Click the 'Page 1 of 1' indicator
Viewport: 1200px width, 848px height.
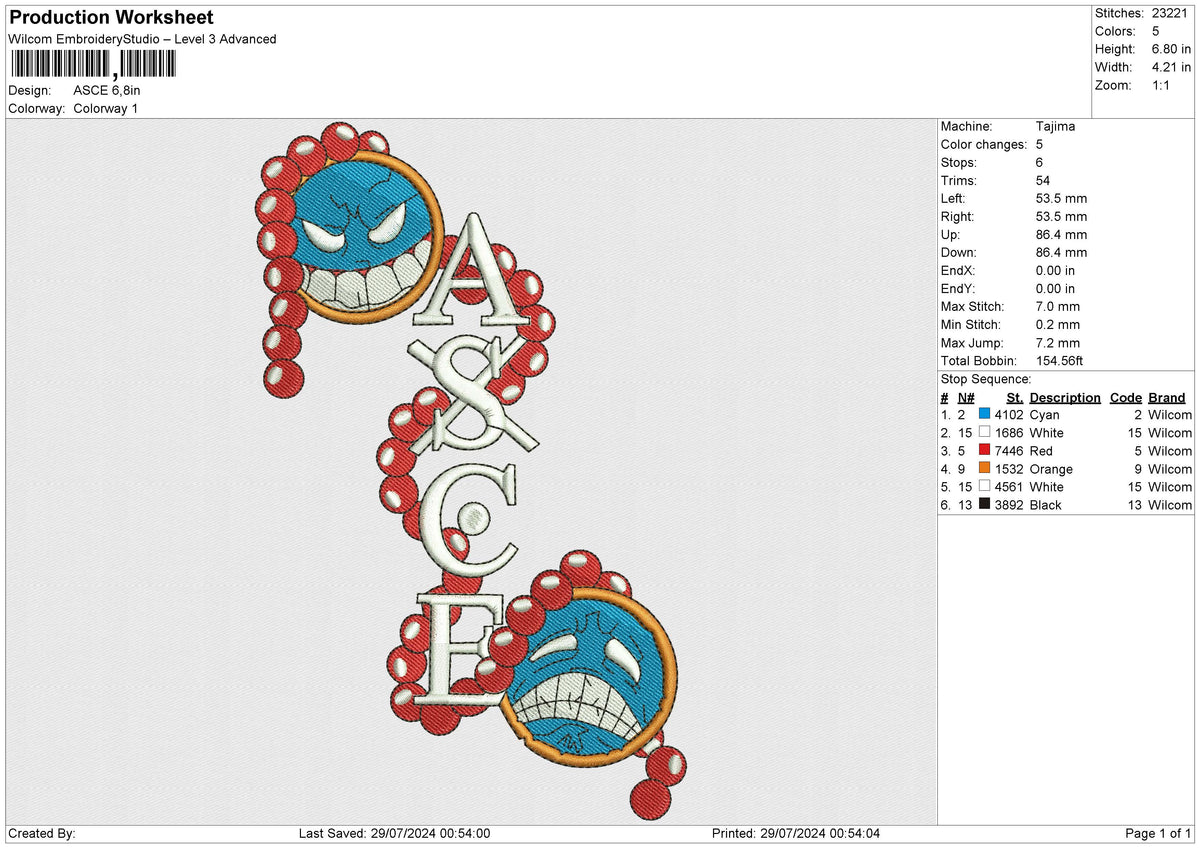click(1158, 834)
